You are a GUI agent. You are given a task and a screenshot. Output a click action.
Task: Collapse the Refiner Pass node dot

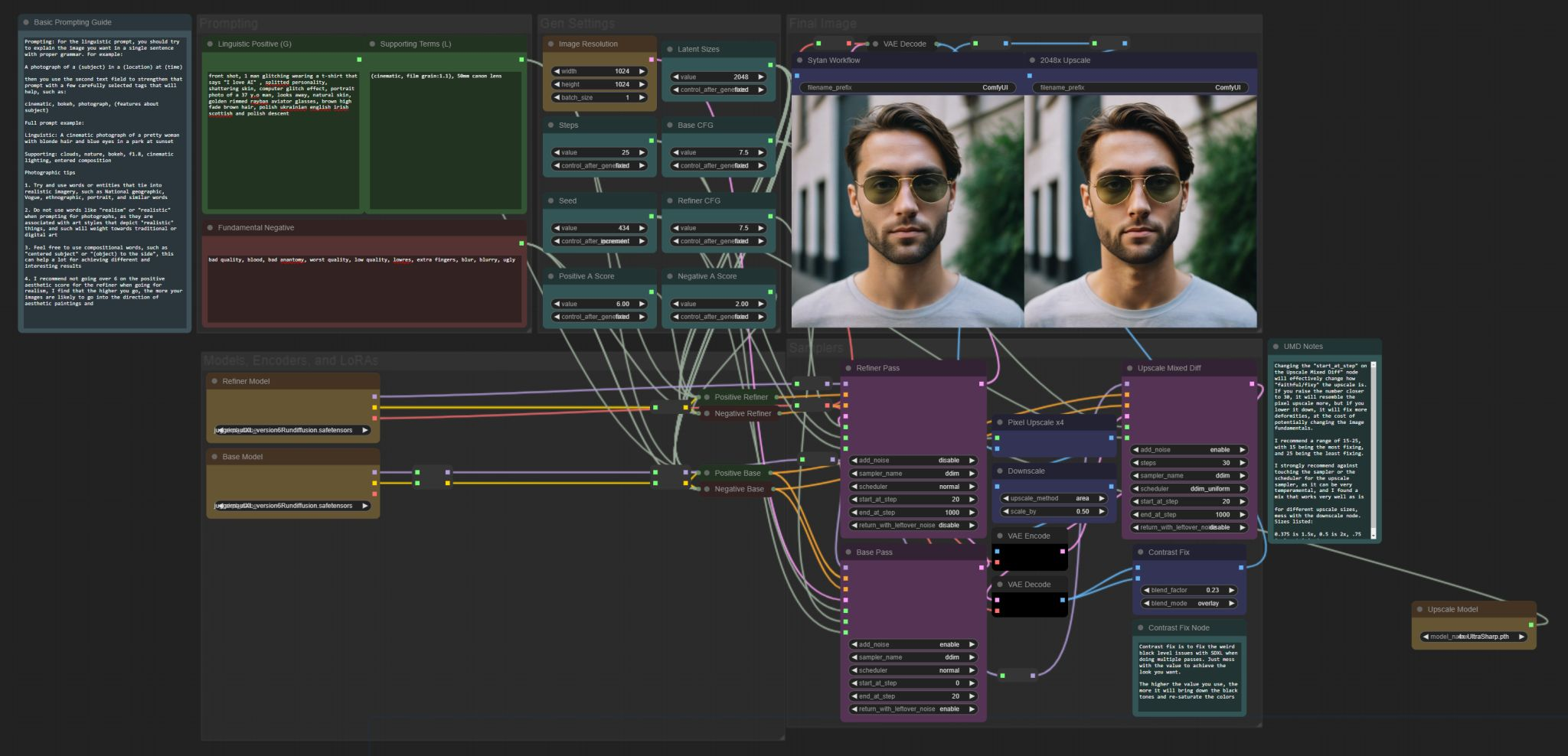tap(848, 369)
